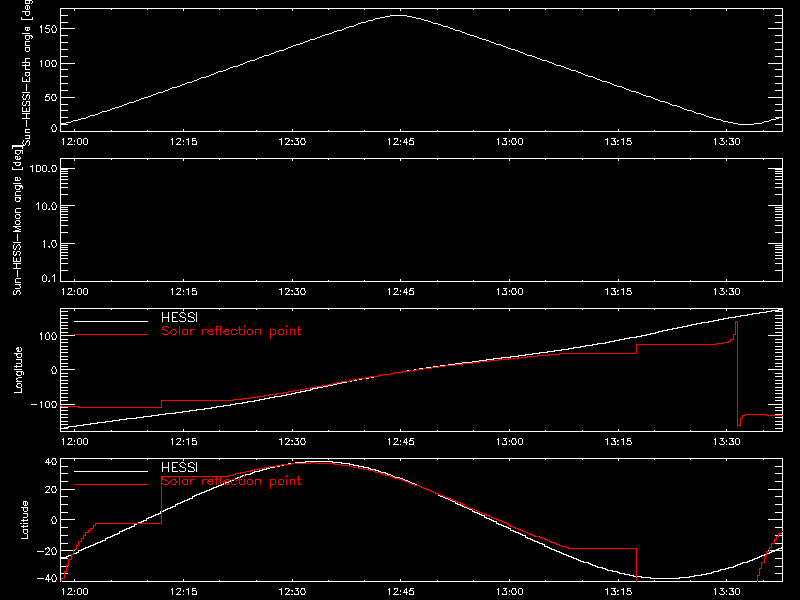Click 12:30 time label under Moon angle plot
The image size is (800, 600).
tap(292, 292)
